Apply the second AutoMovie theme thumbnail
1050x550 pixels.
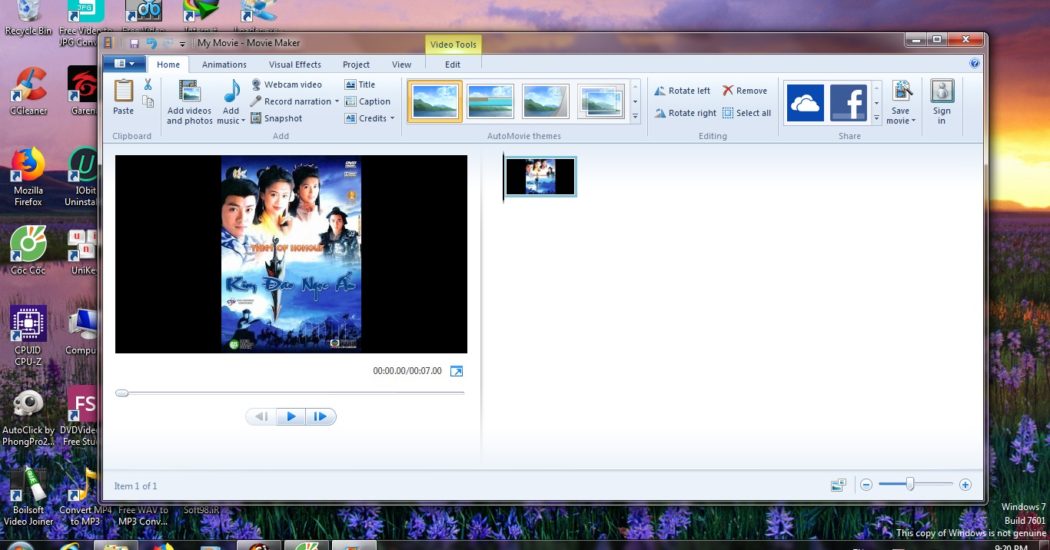(490, 101)
